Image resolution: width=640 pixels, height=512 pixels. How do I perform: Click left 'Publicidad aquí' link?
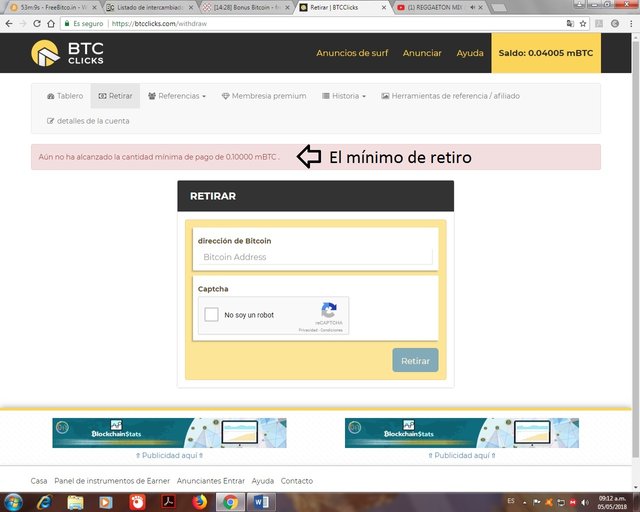169,455
